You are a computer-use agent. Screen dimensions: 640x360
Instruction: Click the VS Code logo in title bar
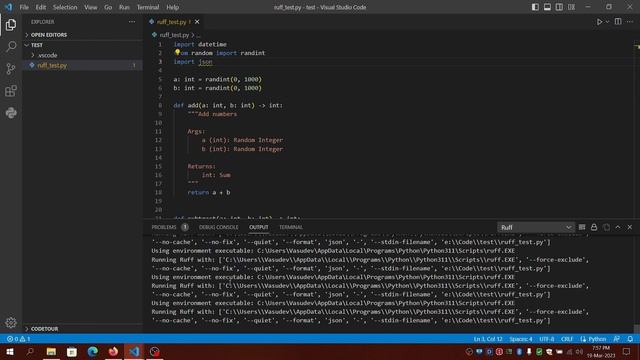8,7
